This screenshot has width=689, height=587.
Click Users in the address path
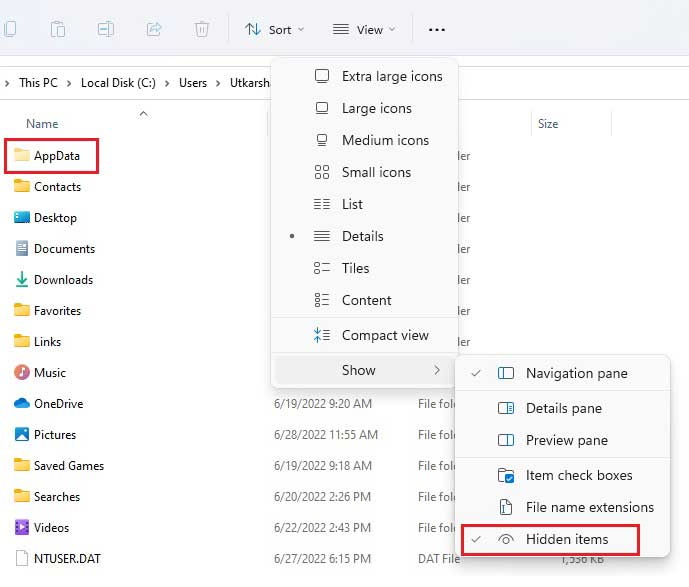(192, 83)
